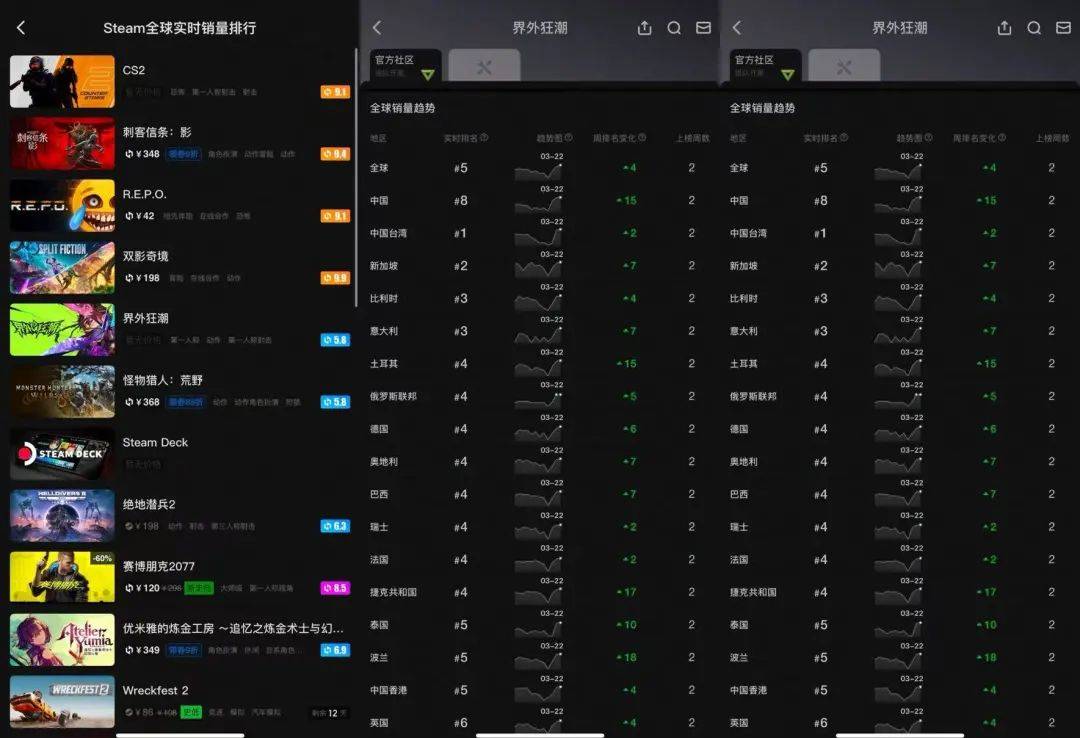Switch to tools tab on right-hand screen
The height and width of the screenshot is (738, 1080).
coord(844,66)
